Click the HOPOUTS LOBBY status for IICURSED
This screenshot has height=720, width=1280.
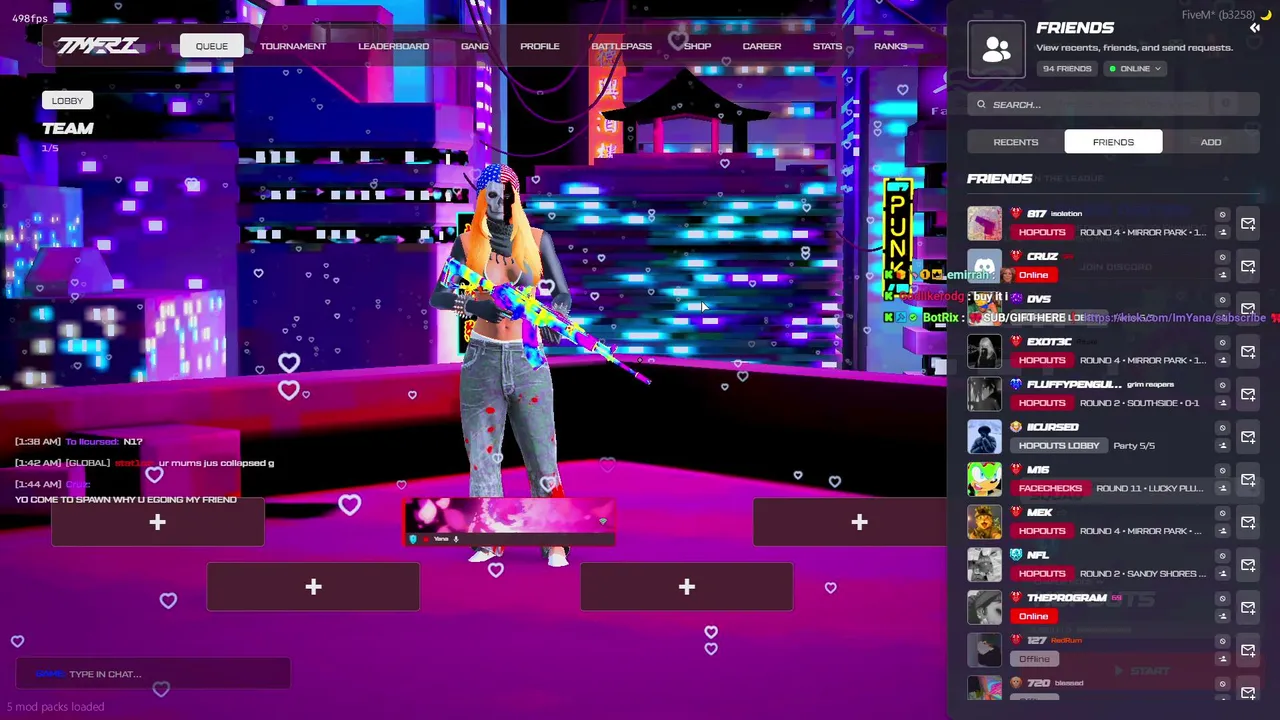coord(1059,446)
